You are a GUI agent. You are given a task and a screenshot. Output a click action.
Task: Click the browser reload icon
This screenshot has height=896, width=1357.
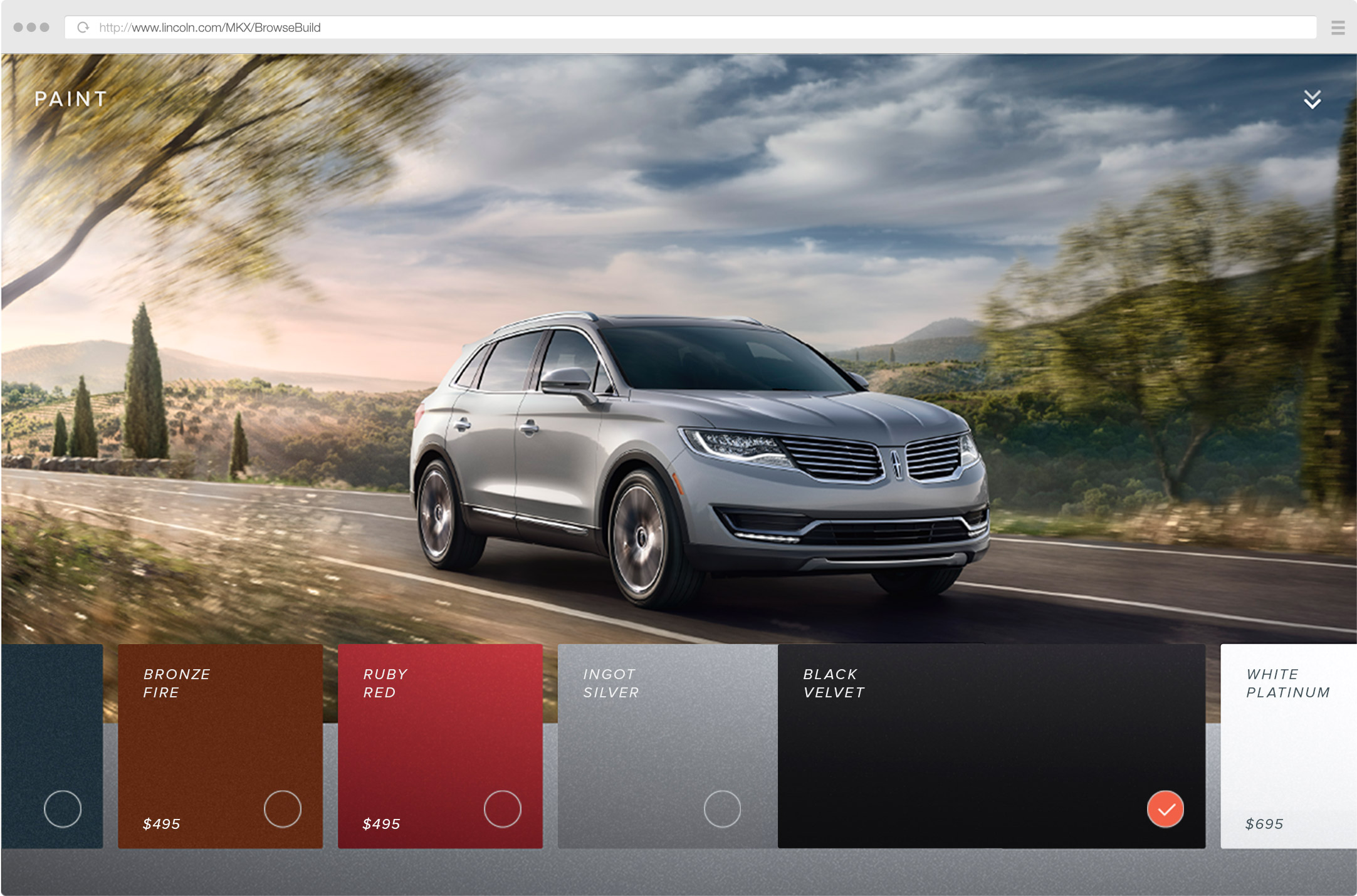(83, 28)
